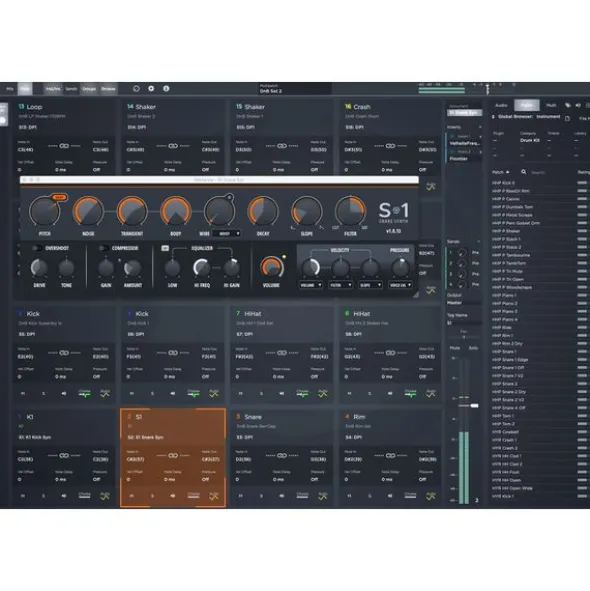
Task: Open the Filter velocity target dropdown
Action: (340, 285)
